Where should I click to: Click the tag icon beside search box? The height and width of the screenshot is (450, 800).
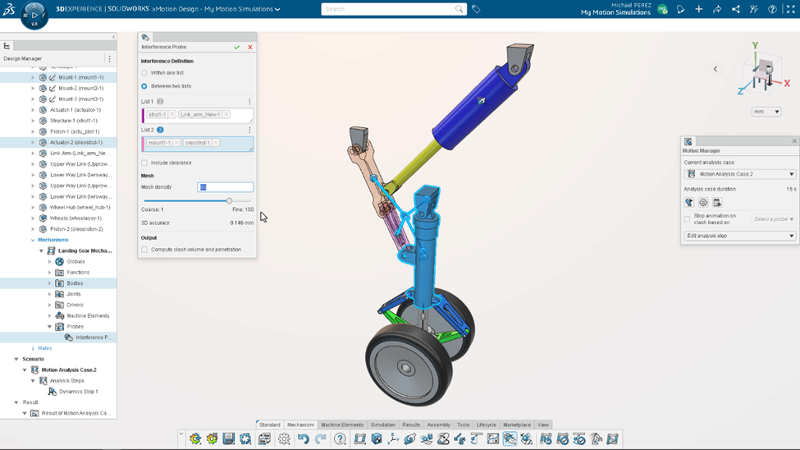click(x=476, y=9)
